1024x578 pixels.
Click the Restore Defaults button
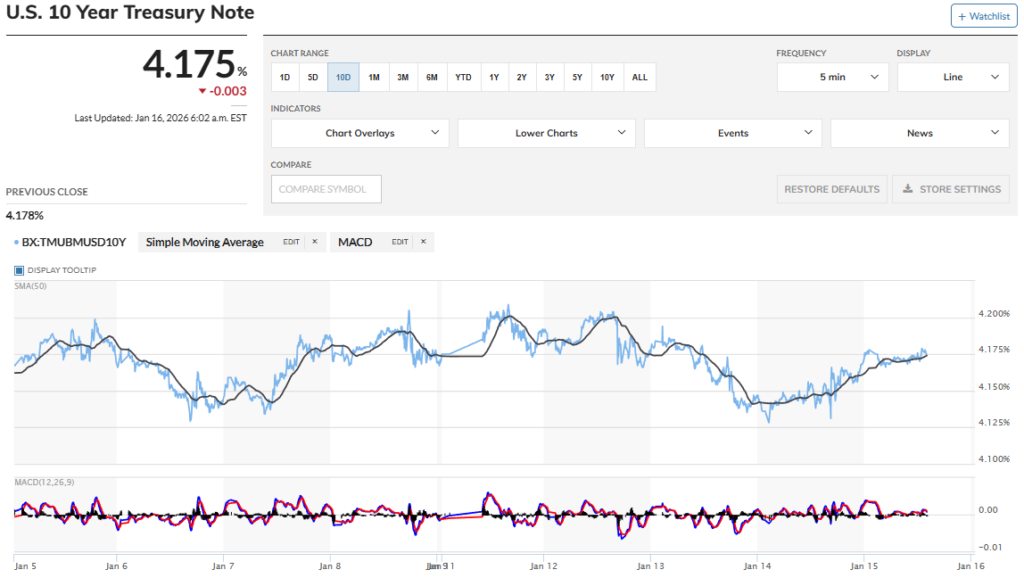click(x=832, y=189)
